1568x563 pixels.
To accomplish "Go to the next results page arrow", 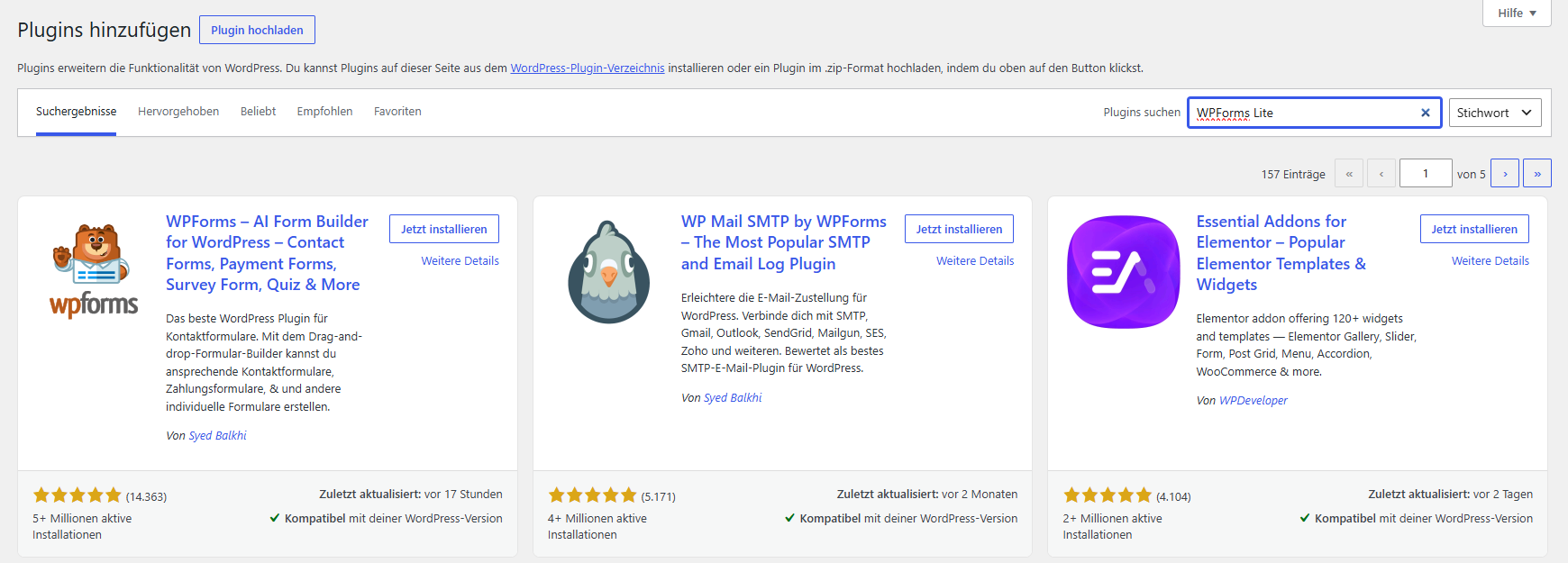I will click(x=1505, y=173).
